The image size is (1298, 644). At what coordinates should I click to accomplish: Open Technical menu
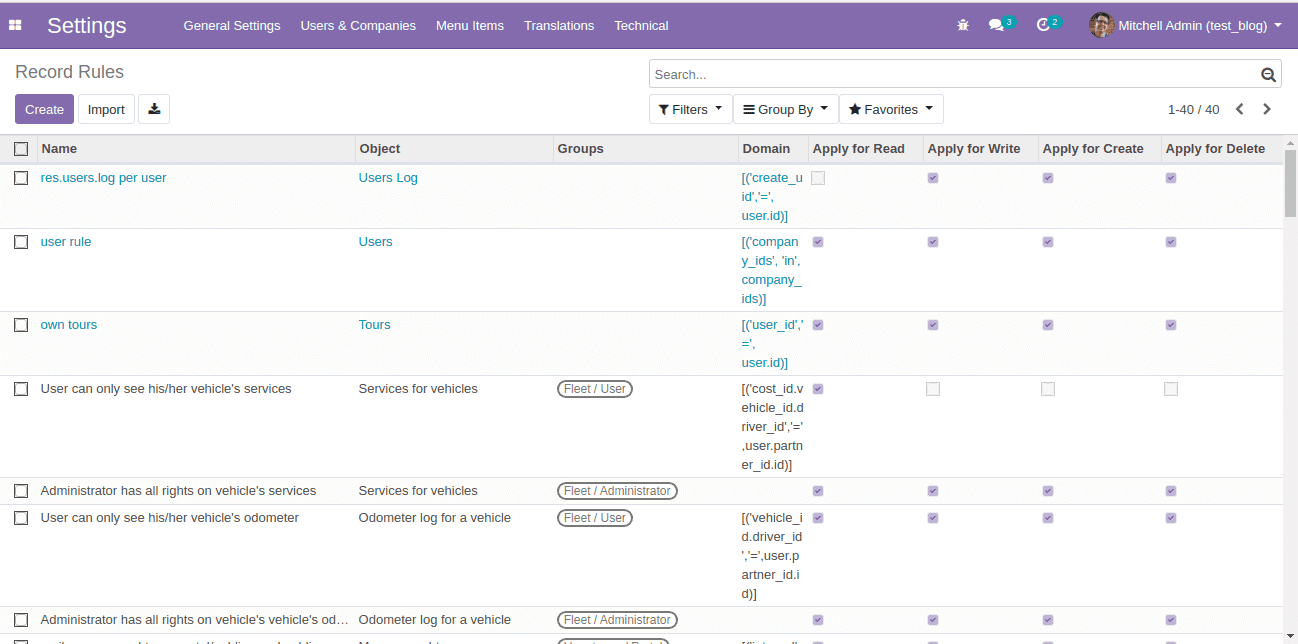click(x=641, y=25)
